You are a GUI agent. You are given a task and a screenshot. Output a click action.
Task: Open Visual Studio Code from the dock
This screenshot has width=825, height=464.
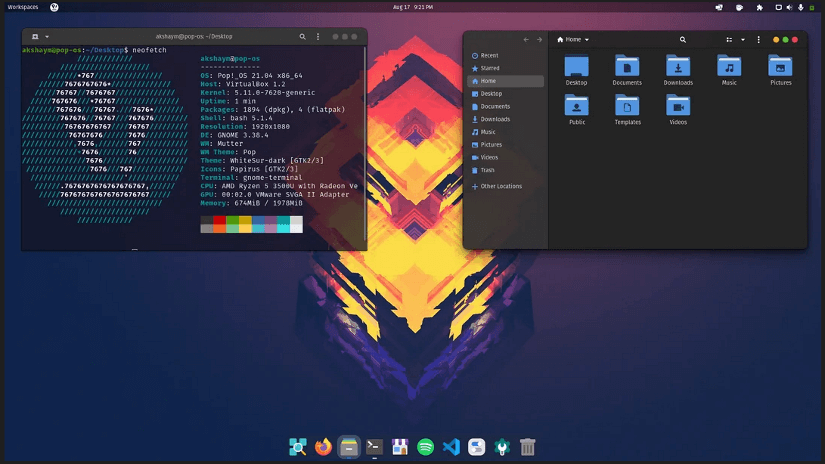tap(451, 447)
